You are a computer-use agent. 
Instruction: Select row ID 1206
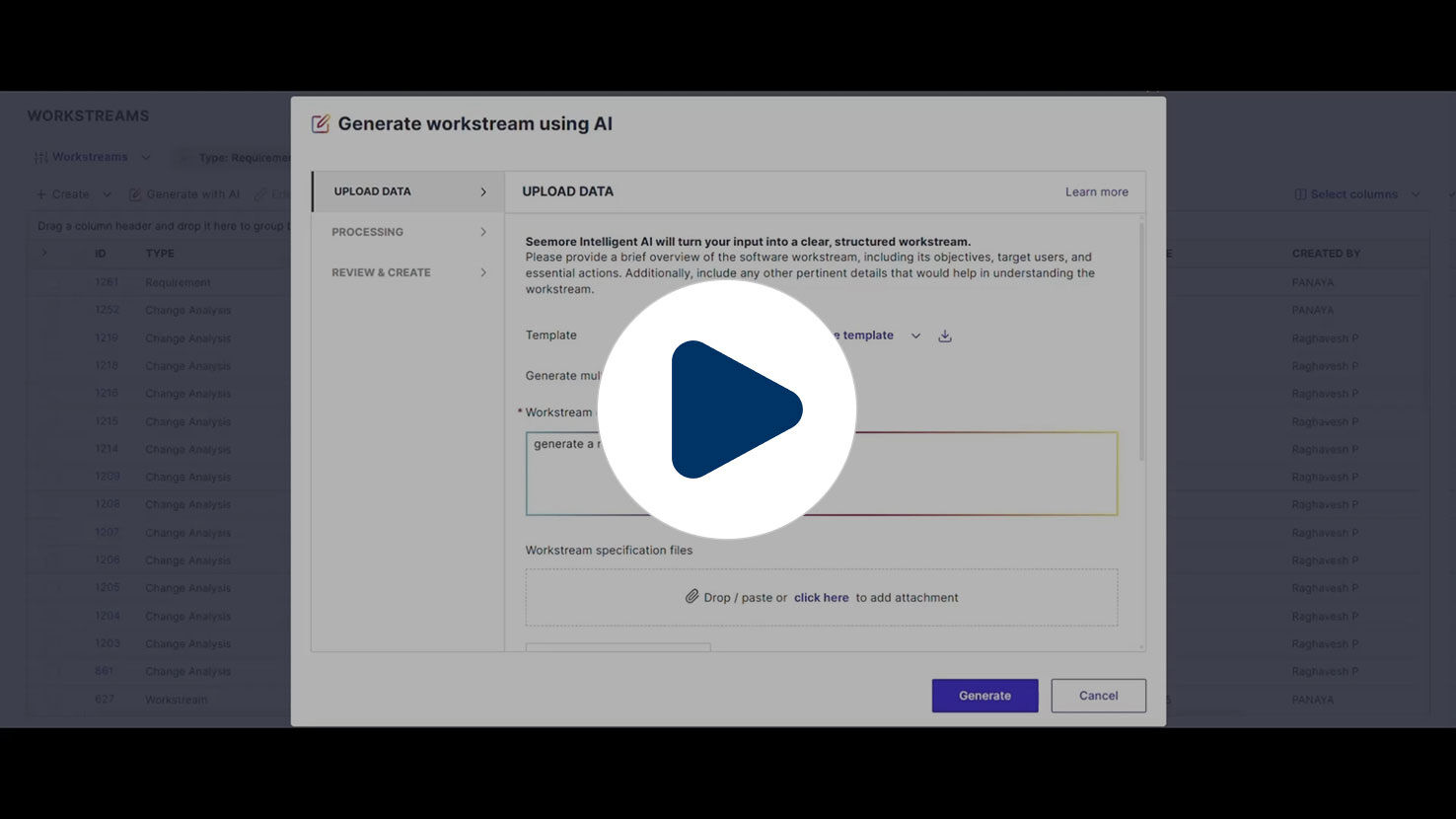[107, 559]
